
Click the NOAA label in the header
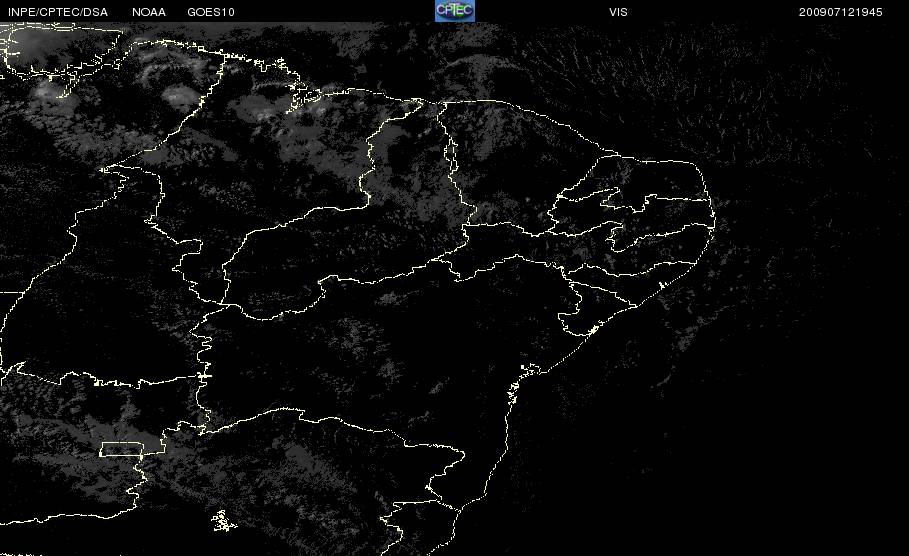[x=149, y=12]
